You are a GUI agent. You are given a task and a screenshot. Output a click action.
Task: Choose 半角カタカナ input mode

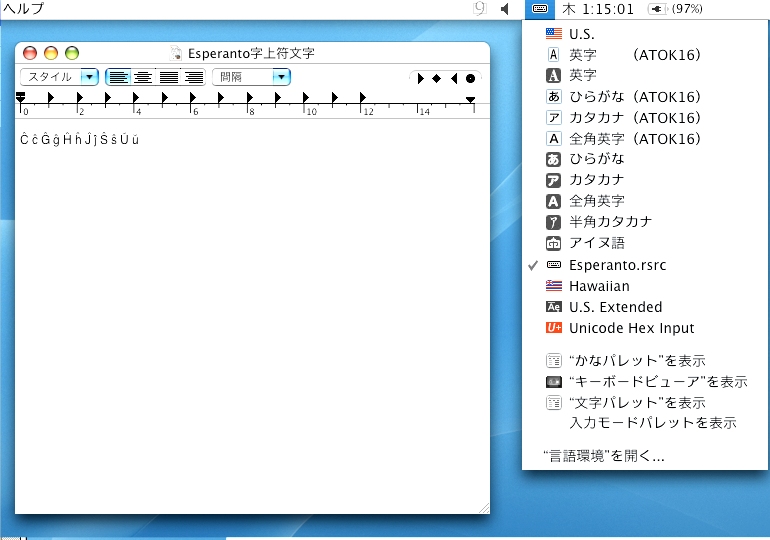point(645,222)
